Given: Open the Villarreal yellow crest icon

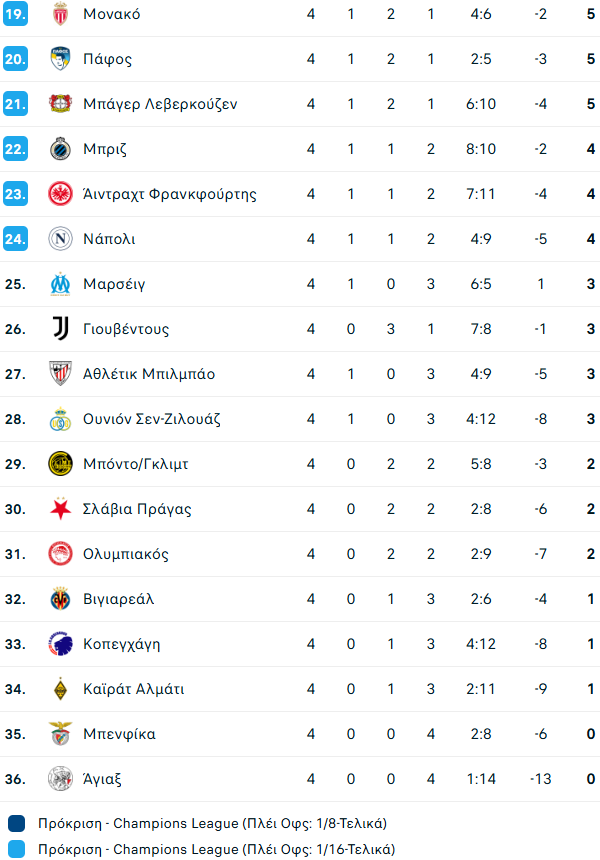Looking at the screenshot, I should point(61,599).
